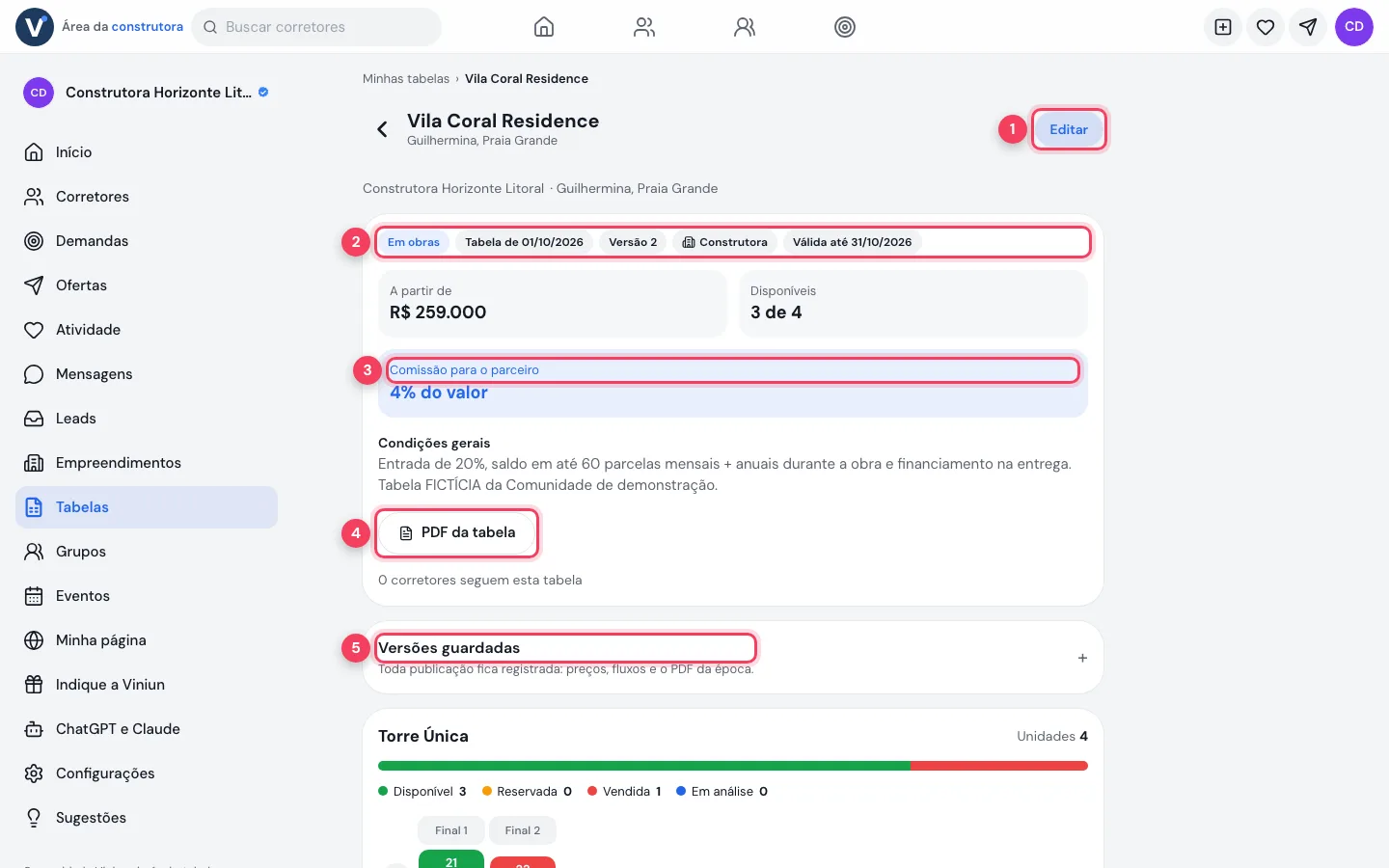This screenshot has height=868, width=1389.
Task: Click the green available portion of the unit bar
Action: pyautogui.click(x=644, y=766)
